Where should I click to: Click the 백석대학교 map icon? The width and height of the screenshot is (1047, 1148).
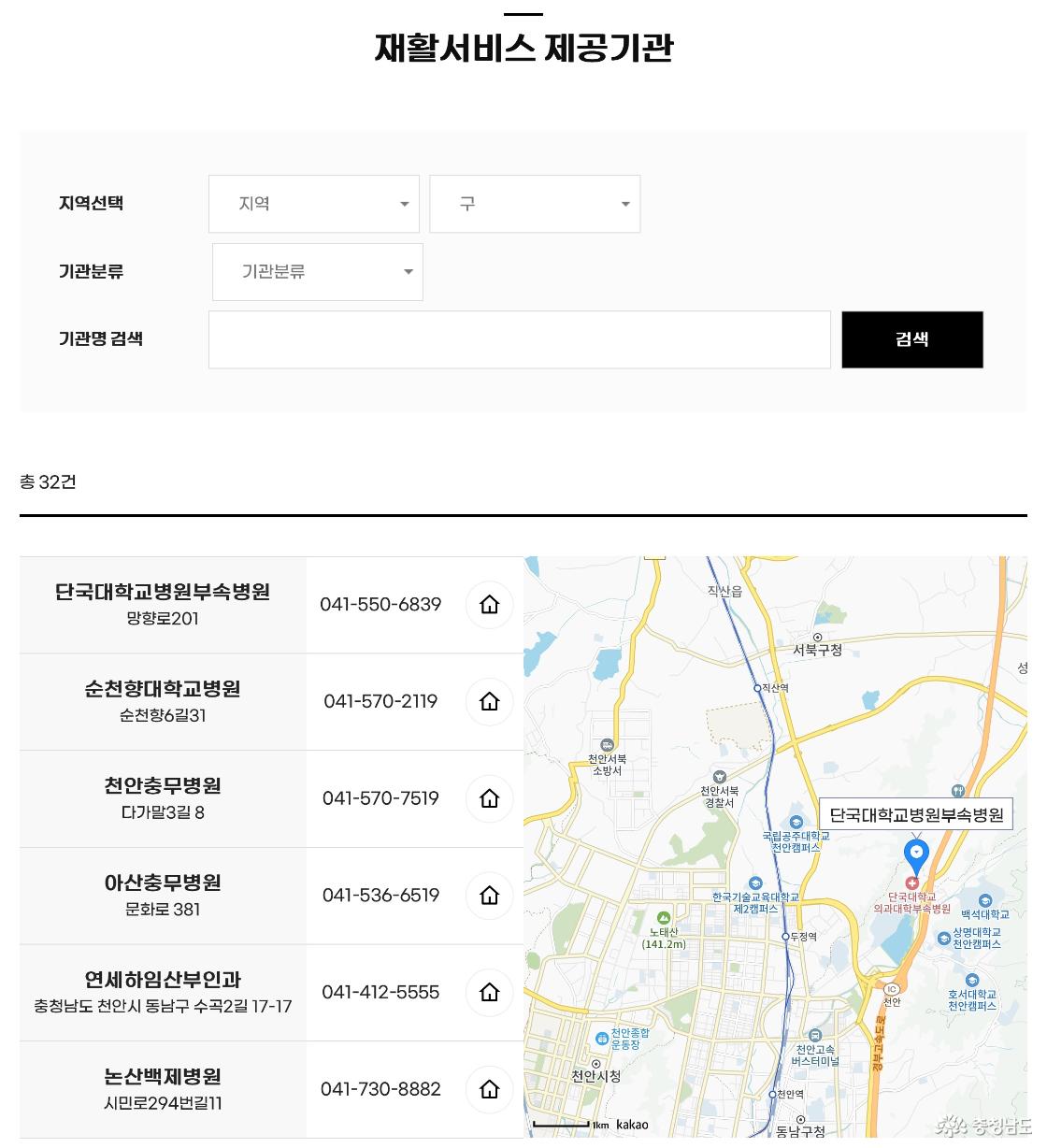click(x=984, y=901)
